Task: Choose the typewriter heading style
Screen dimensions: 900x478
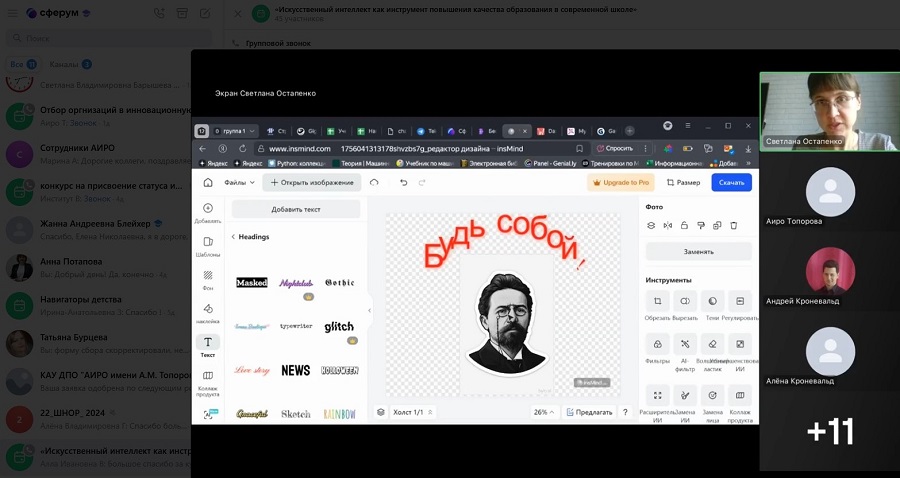Action: coord(296,326)
